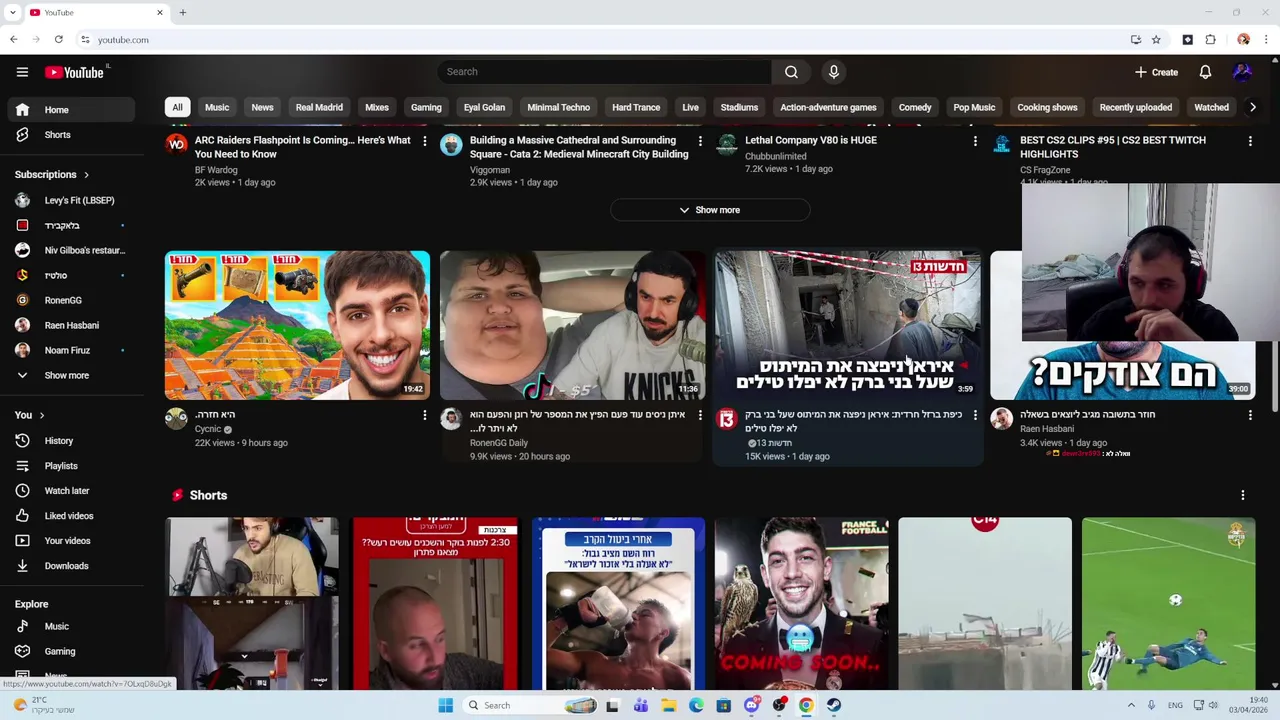The width and height of the screenshot is (1280, 720).
Task: Open options for Massive Cathedral Minecraft video
Action: 699,141
